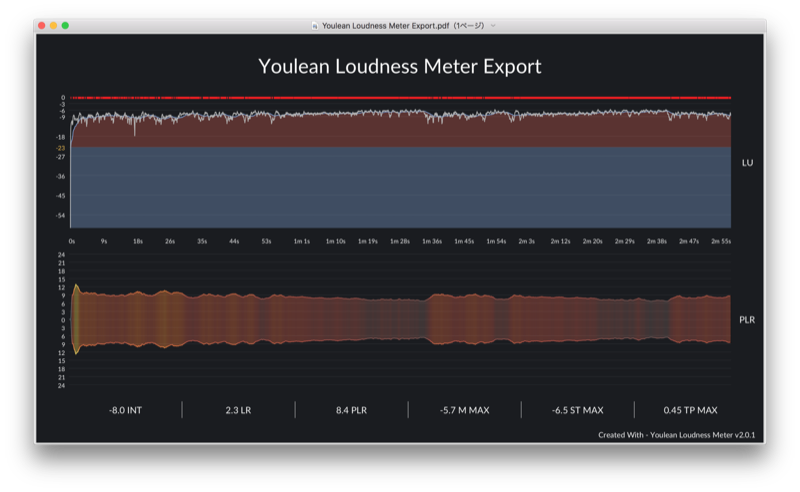Maximize the window with green button
The image size is (800, 492).
click(x=65, y=26)
